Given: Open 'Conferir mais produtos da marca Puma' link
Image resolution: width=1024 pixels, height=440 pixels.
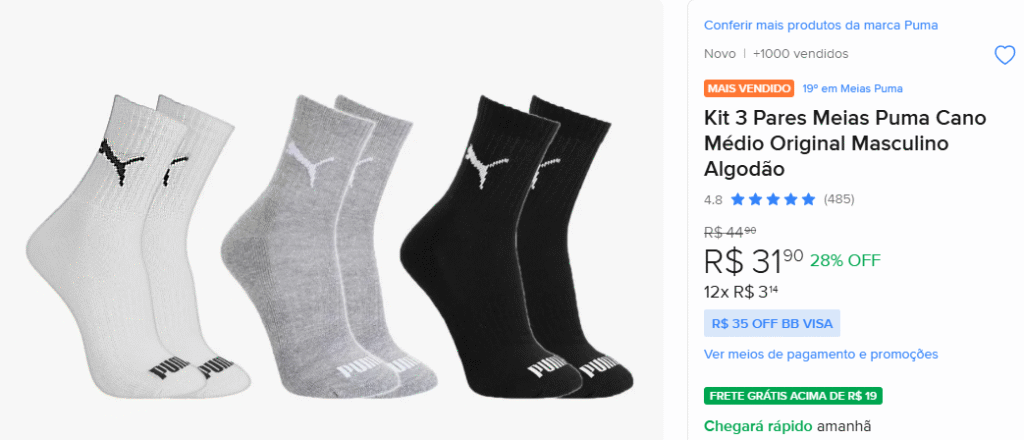Looking at the screenshot, I should point(820,25).
